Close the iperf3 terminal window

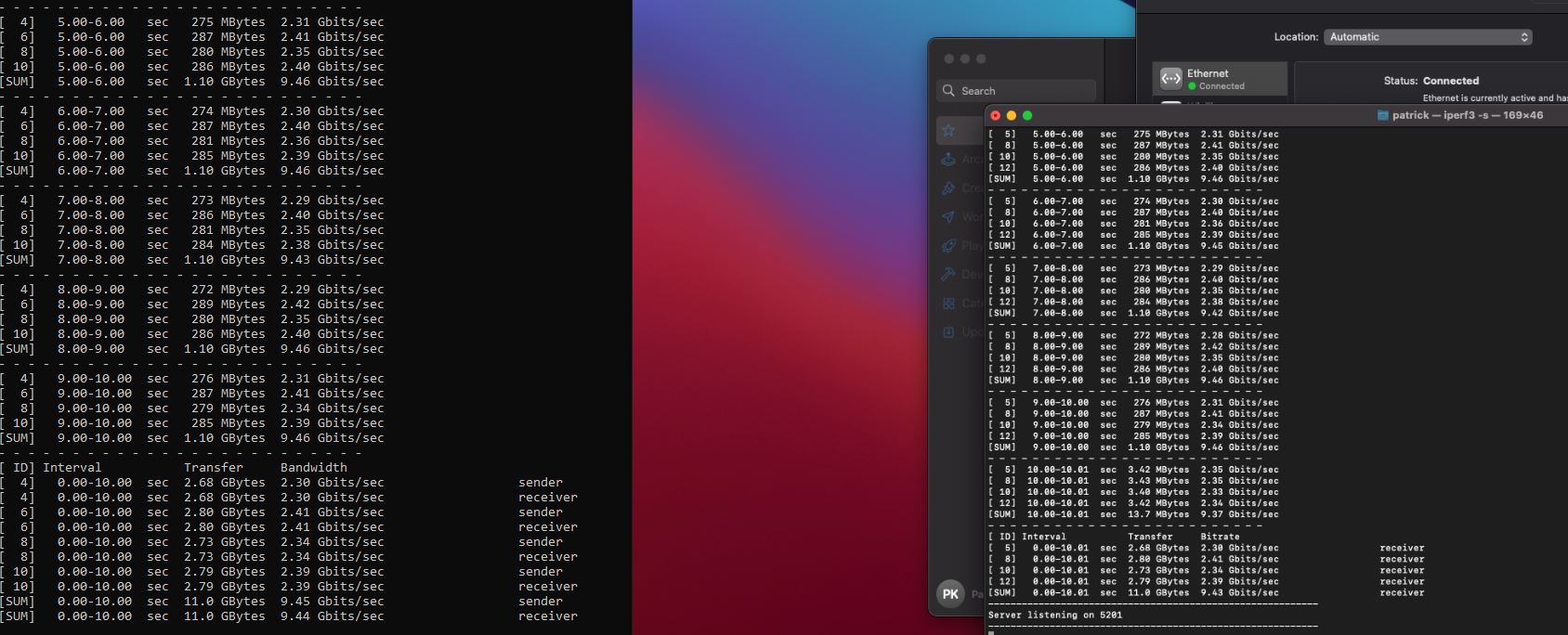pyautogui.click(x=995, y=115)
